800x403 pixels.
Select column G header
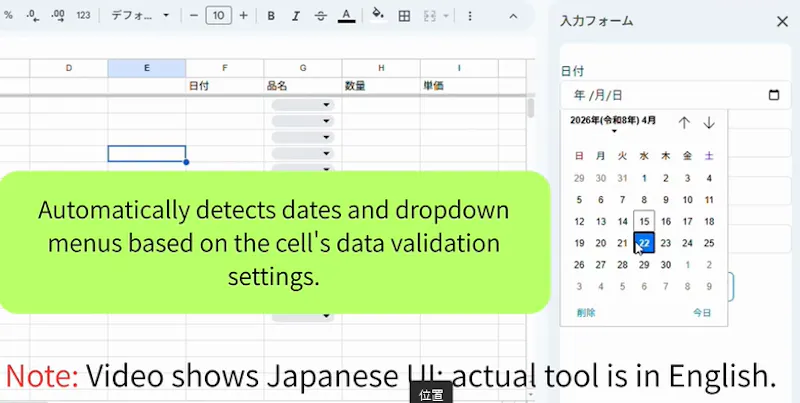point(303,68)
